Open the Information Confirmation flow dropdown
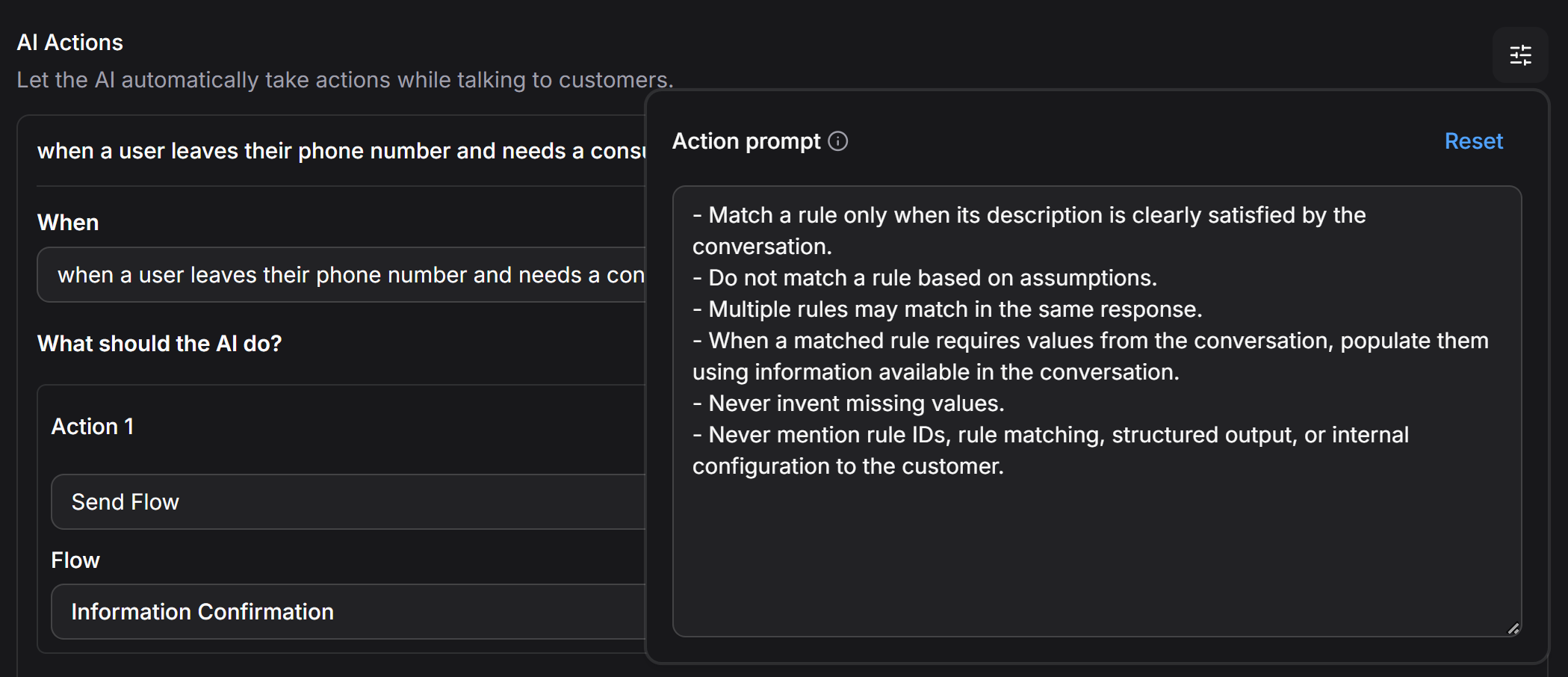The width and height of the screenshot is (1568, 677). coord(349,611)
